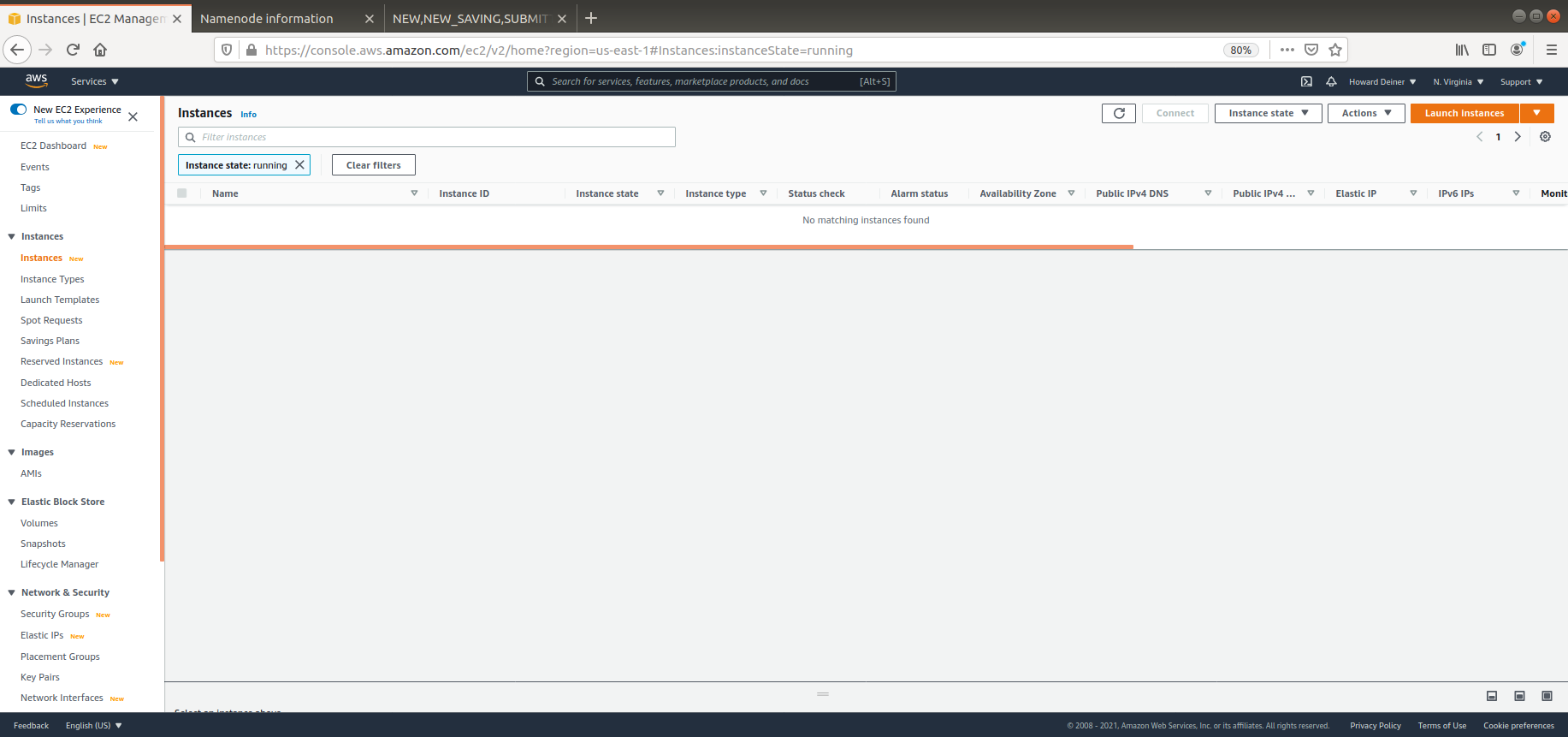1568x737 pixels.
Task: Set details panel to half-height view
Action: point(1519,696)
